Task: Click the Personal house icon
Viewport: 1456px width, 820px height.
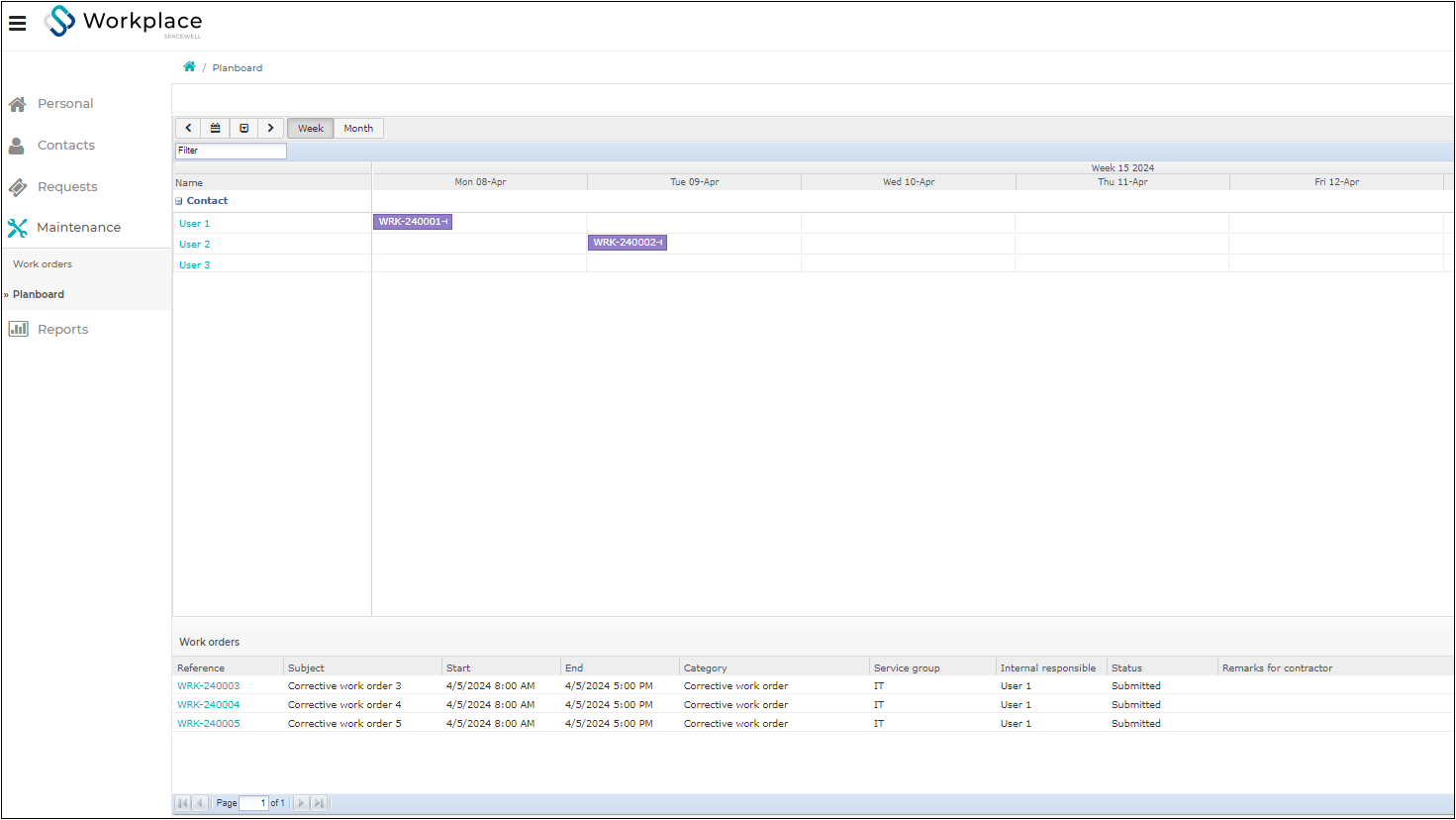Action: (17, 104)
